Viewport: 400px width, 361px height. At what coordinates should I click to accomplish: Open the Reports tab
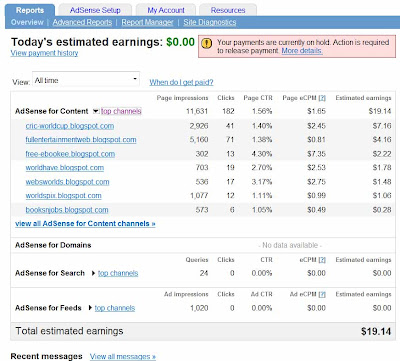30,10
